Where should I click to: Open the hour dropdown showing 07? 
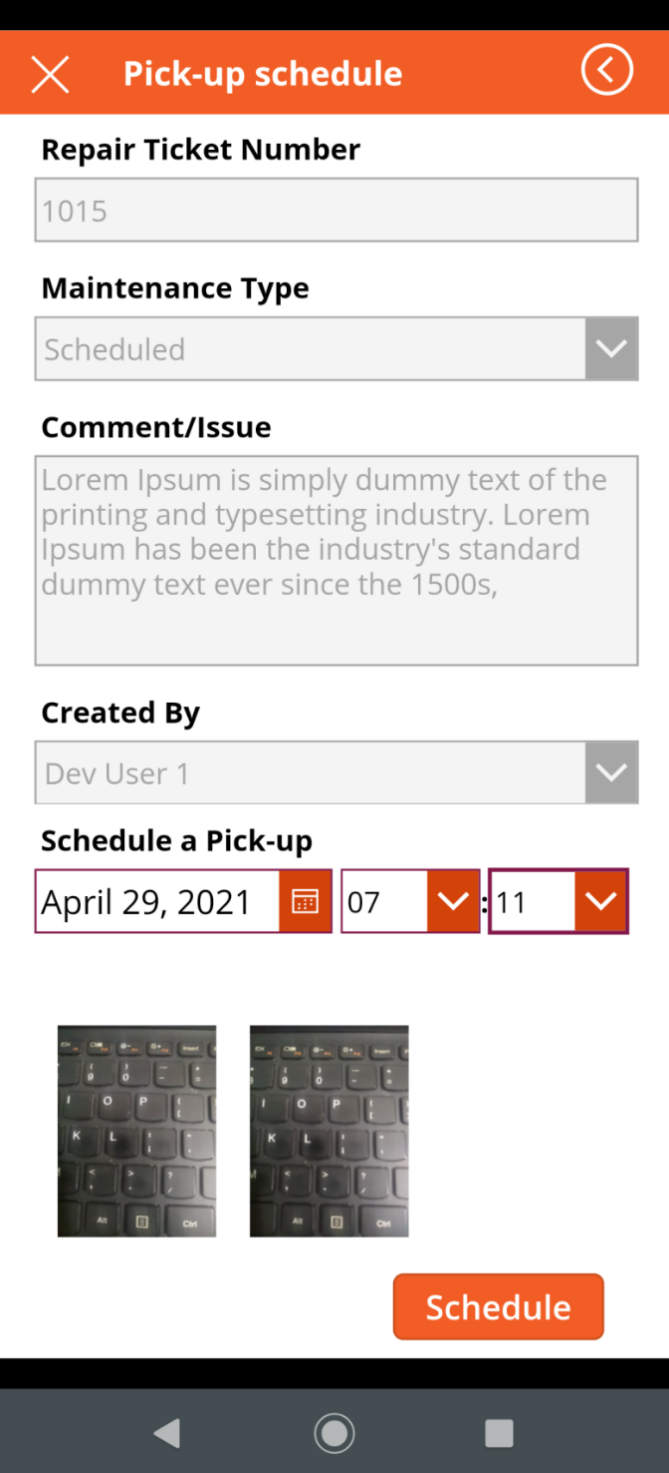454,902
